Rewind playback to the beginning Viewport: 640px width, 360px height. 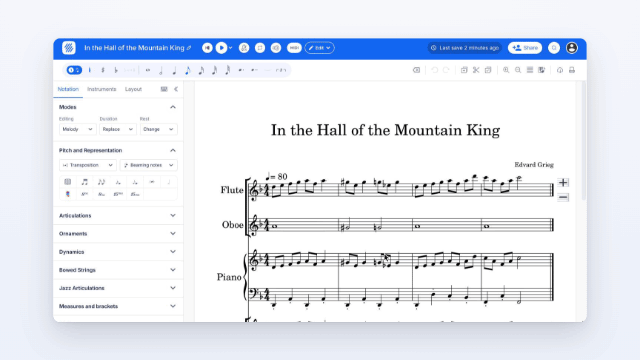coord(207,48)
